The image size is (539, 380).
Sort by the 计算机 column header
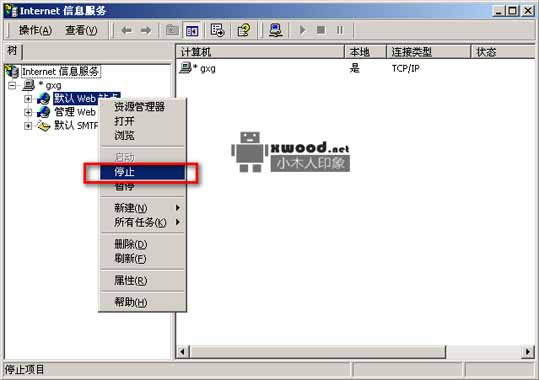coord(260,52)
